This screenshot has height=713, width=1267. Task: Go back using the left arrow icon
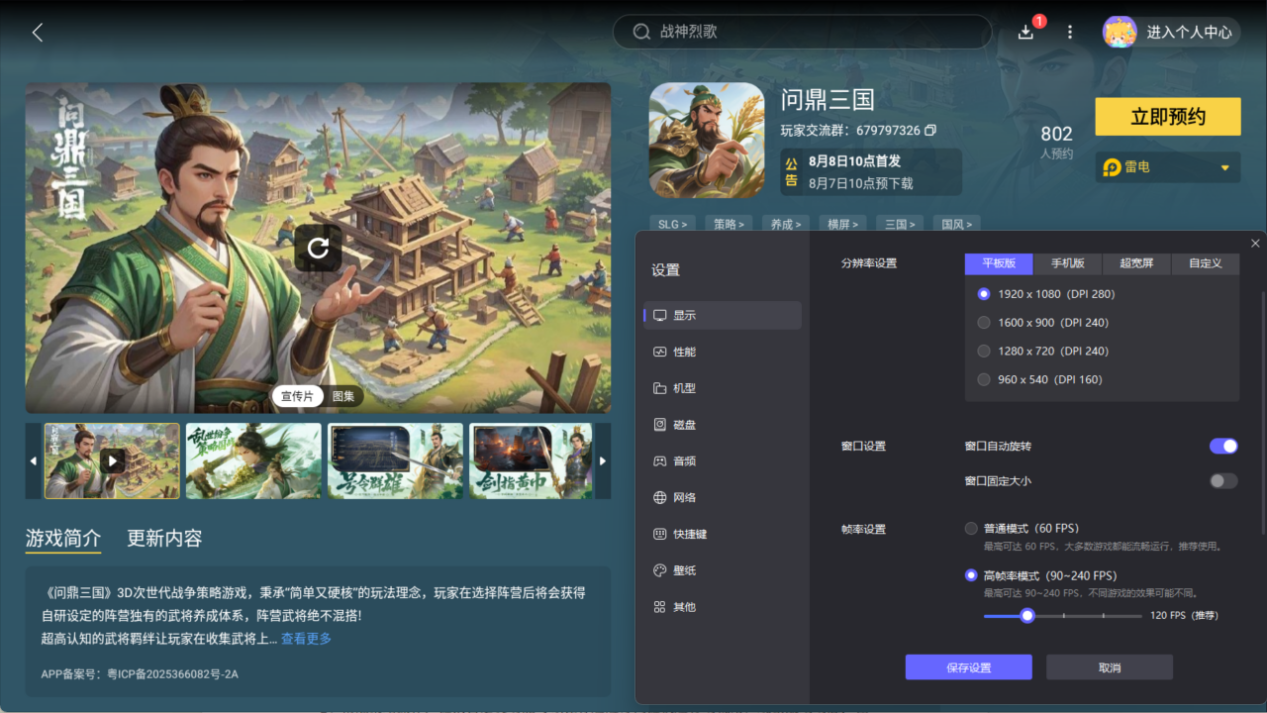pyautogui.click(x=38, y=33)
